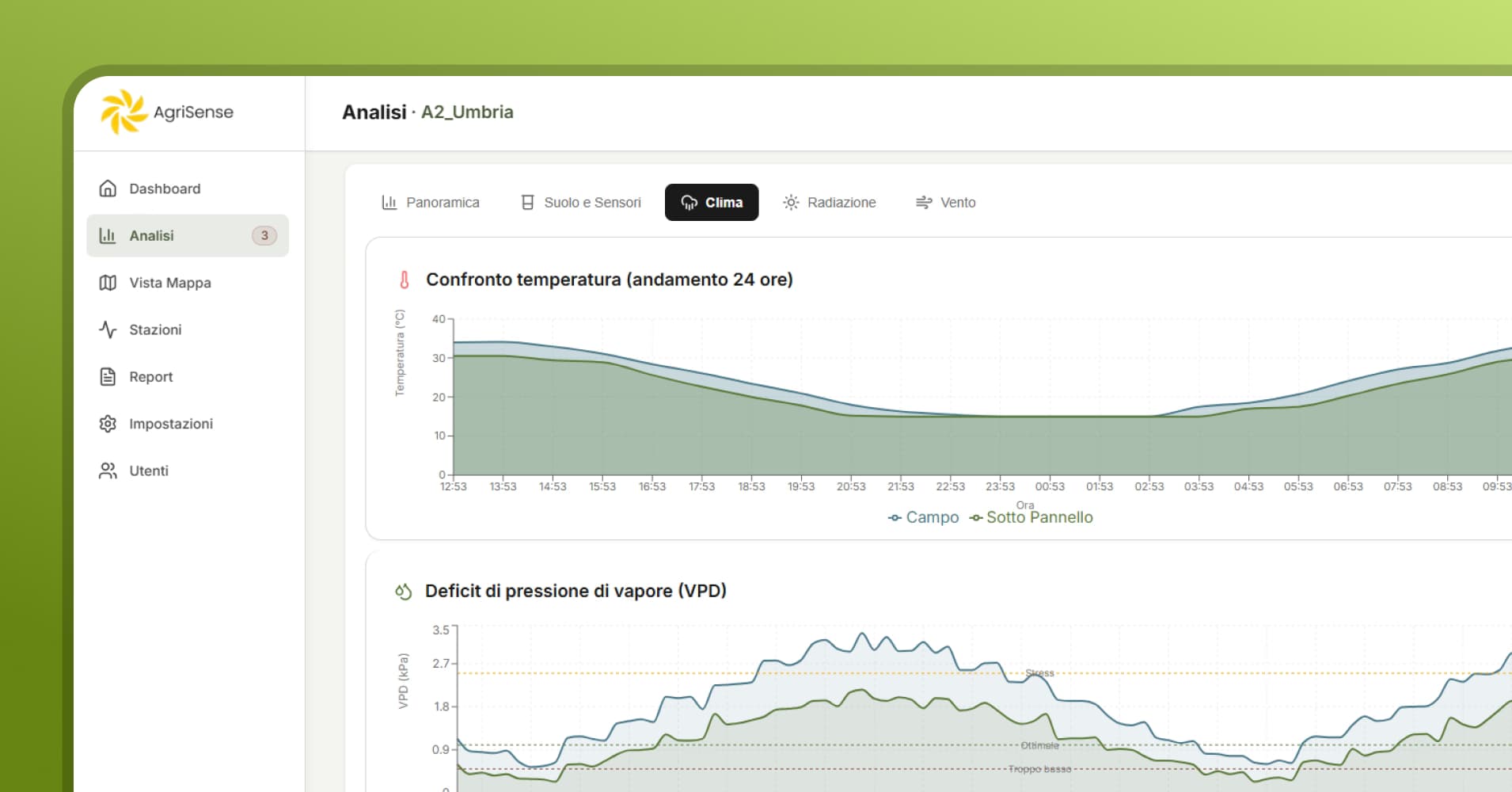This screenshot has width=1512, height=792.
Task: Click the Report document icon
Action: (x=108, y=377)
